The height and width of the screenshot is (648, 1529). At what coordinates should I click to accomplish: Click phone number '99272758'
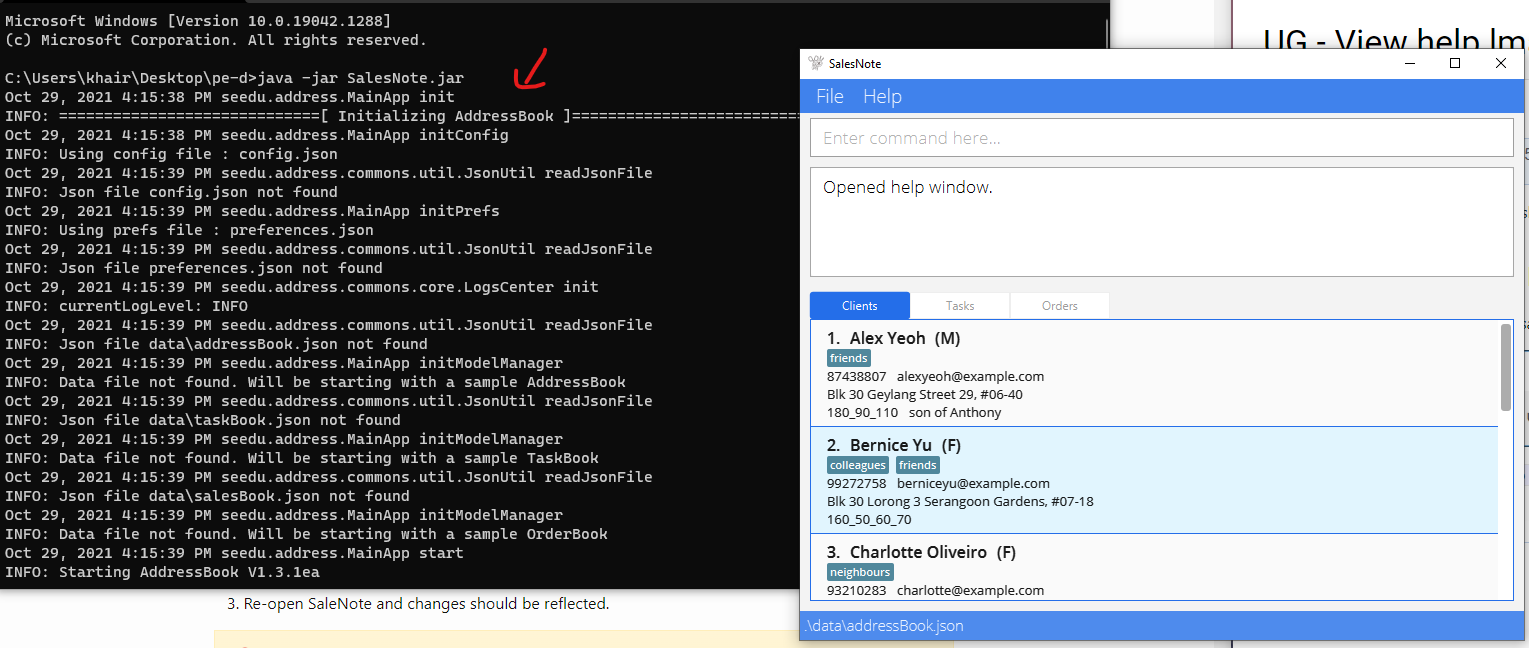pyautogui.click(x=856, y=483)
